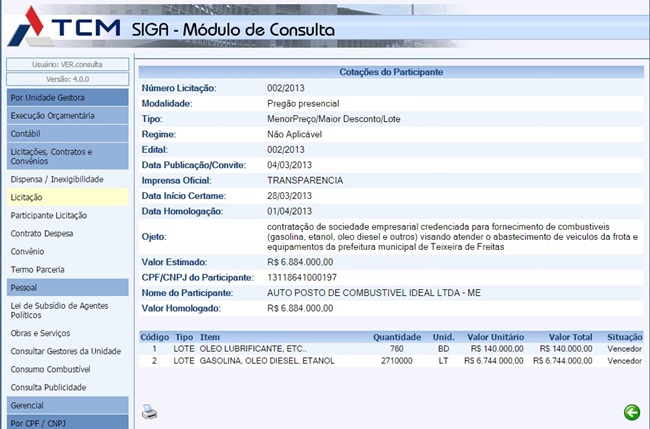Image resolution: width=650 pixels, height=429 pixels.
Task: Expand the Pessoal menu section
Action: (x=68, y=287)
